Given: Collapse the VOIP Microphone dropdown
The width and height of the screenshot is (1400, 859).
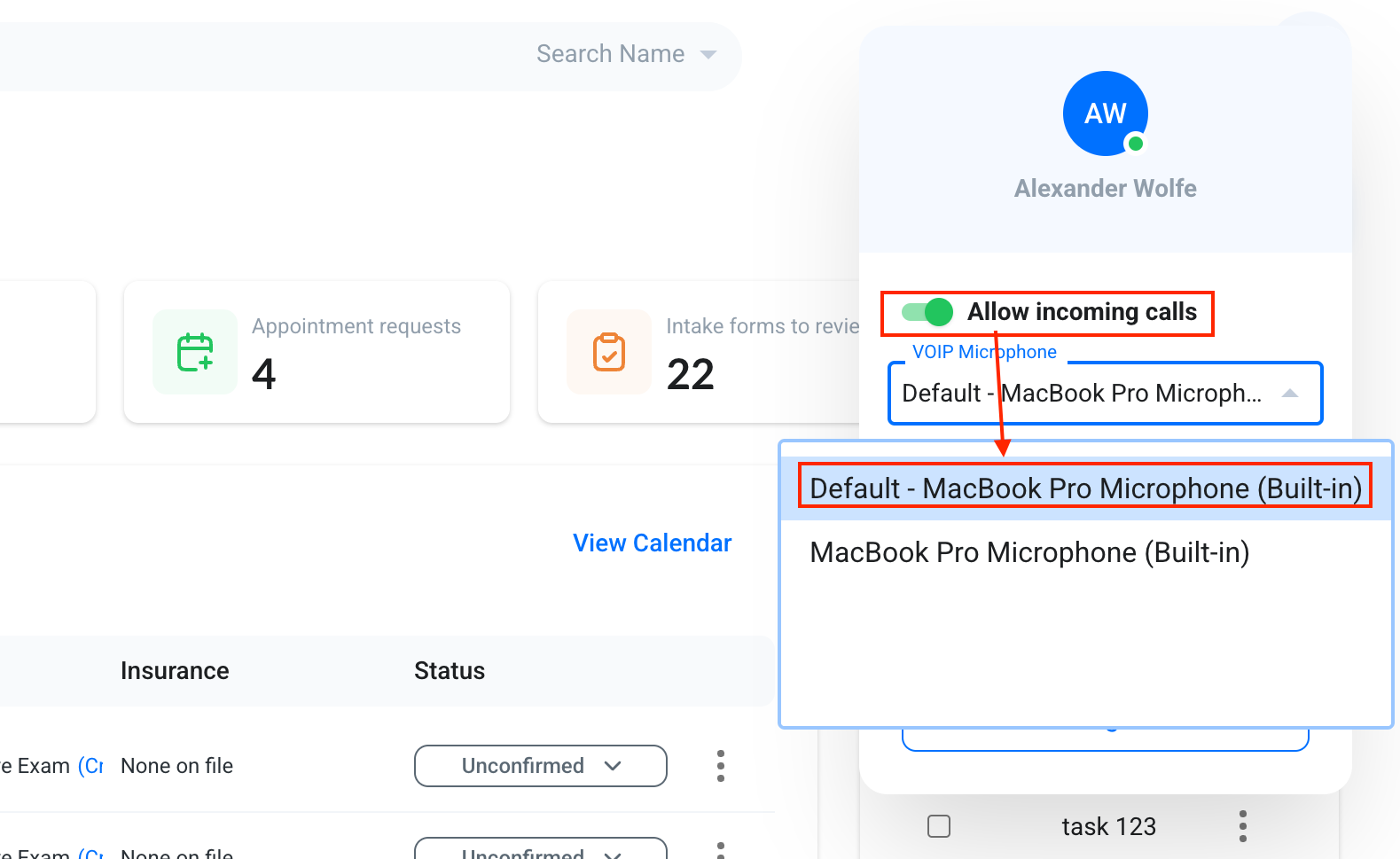Looking at the screenshot, I should pyautogui.click(x=1290, y=393).
